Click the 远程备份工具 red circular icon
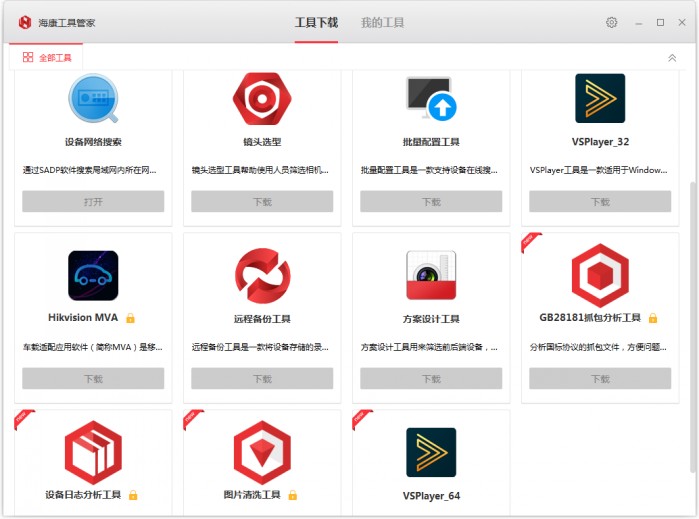Image resolution: width=699 pixels, height=519 pixels. point(262,275)
